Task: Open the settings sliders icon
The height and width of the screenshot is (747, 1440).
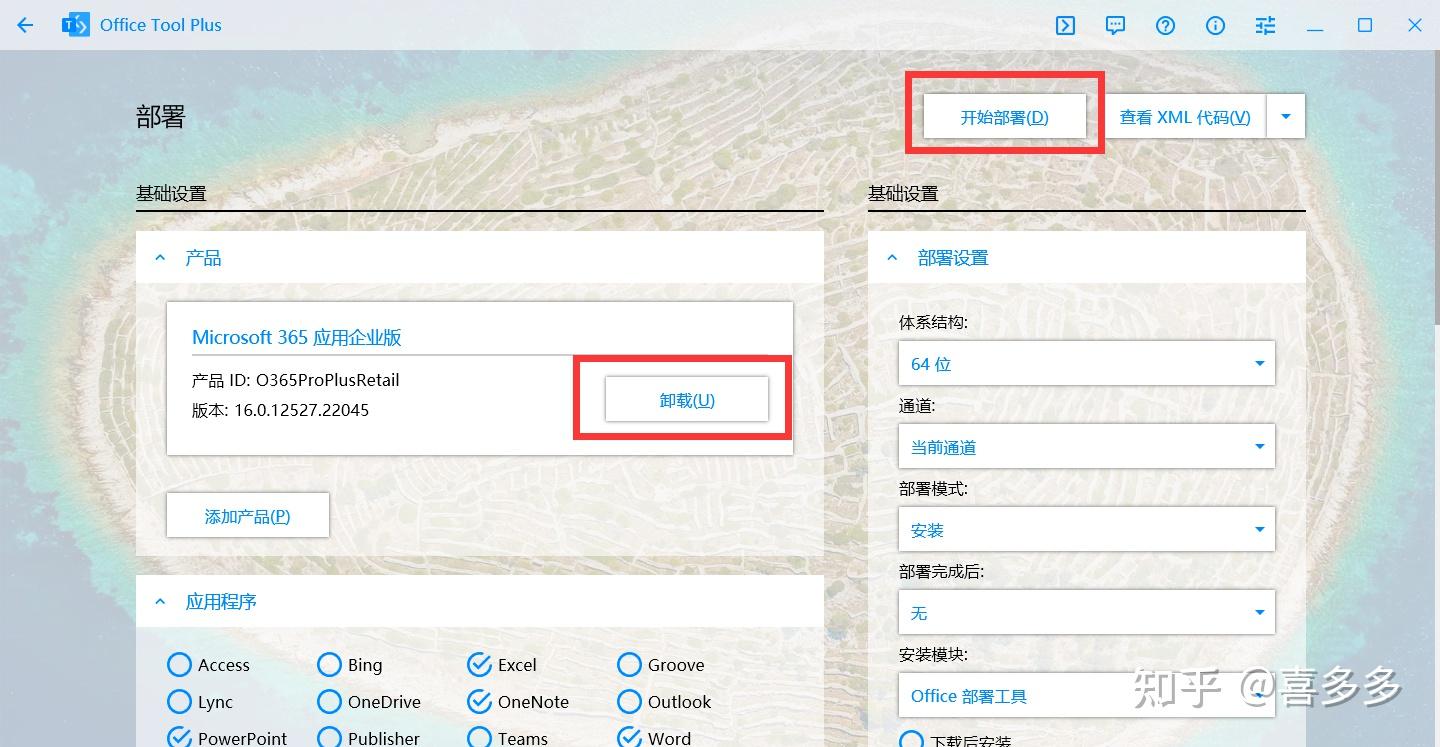Action: click(1266, 26)
